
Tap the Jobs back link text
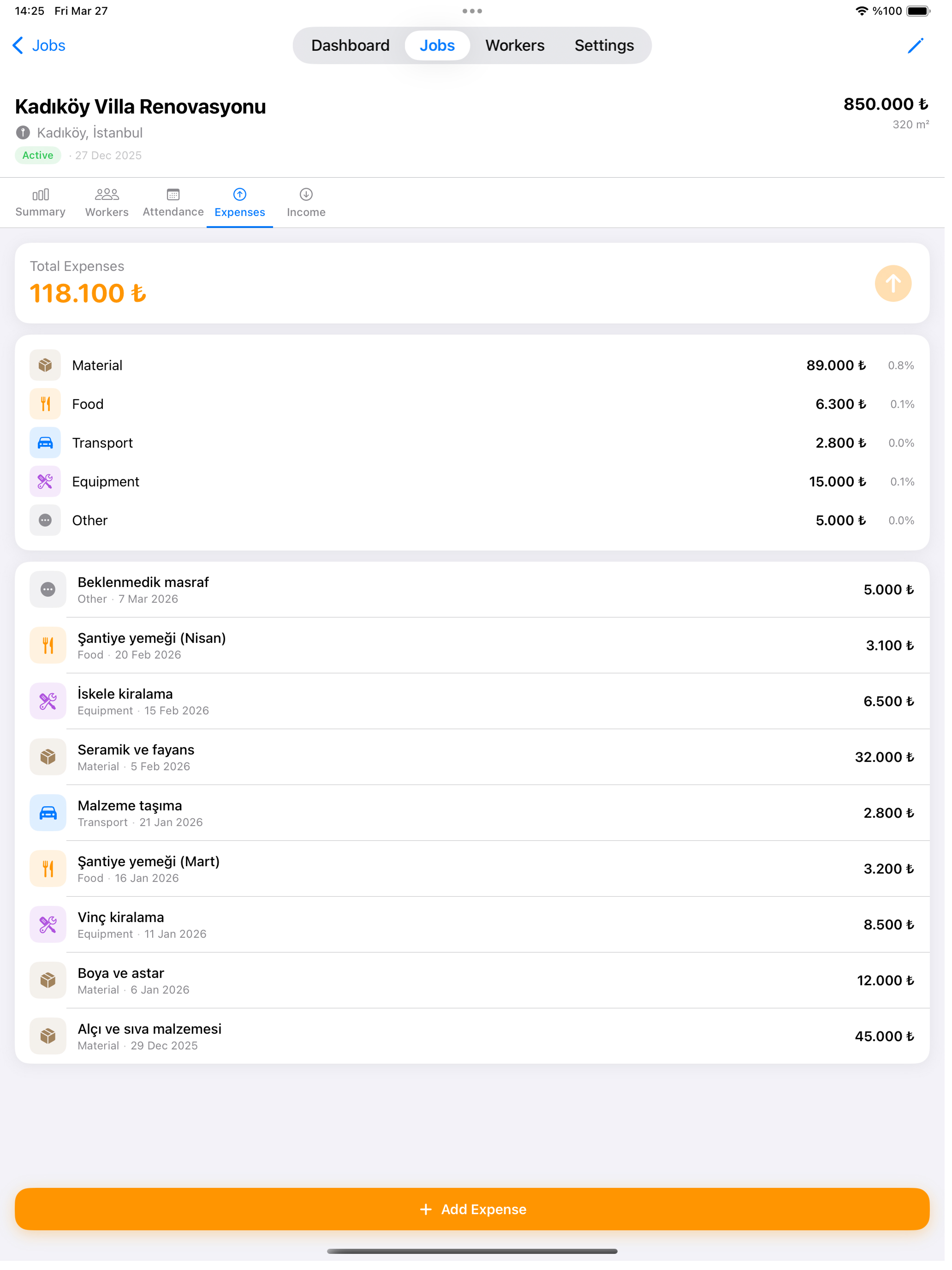pos(49,45)
